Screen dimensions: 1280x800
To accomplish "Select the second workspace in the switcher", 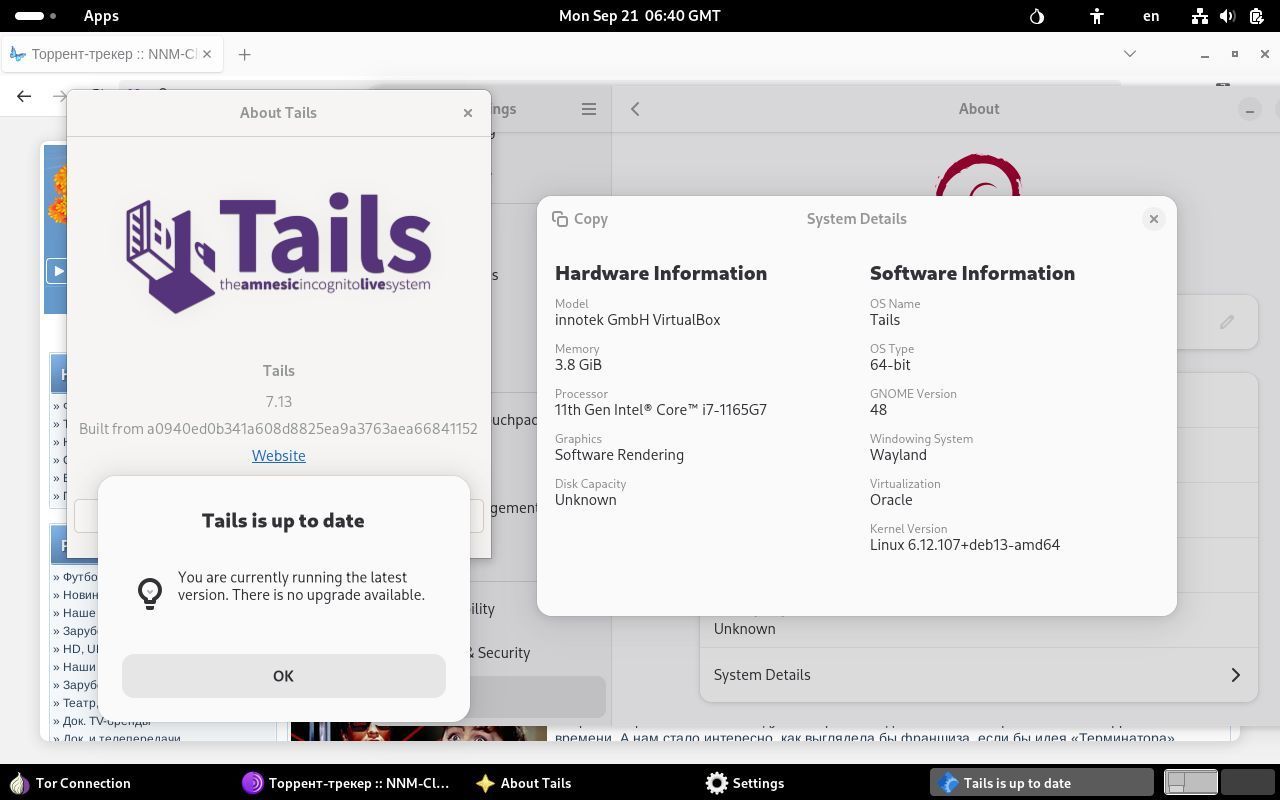I will click(1246, 782).
